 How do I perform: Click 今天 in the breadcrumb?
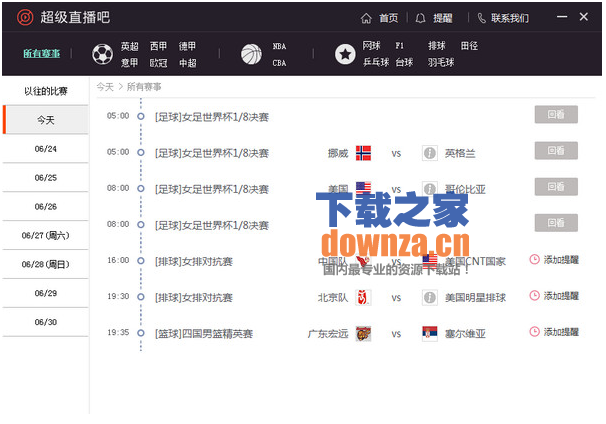point(105,87)
